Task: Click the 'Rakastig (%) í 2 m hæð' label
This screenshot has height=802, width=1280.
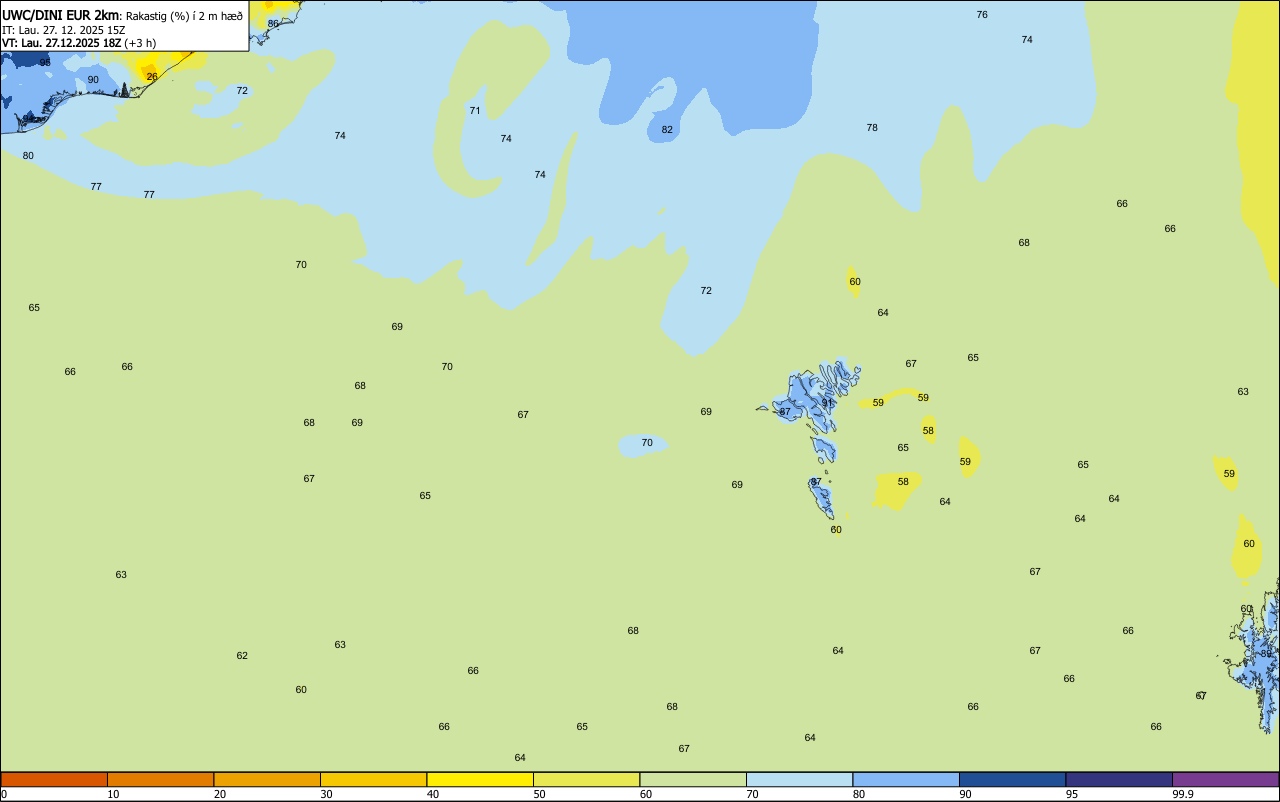Action: coord(184,16)
